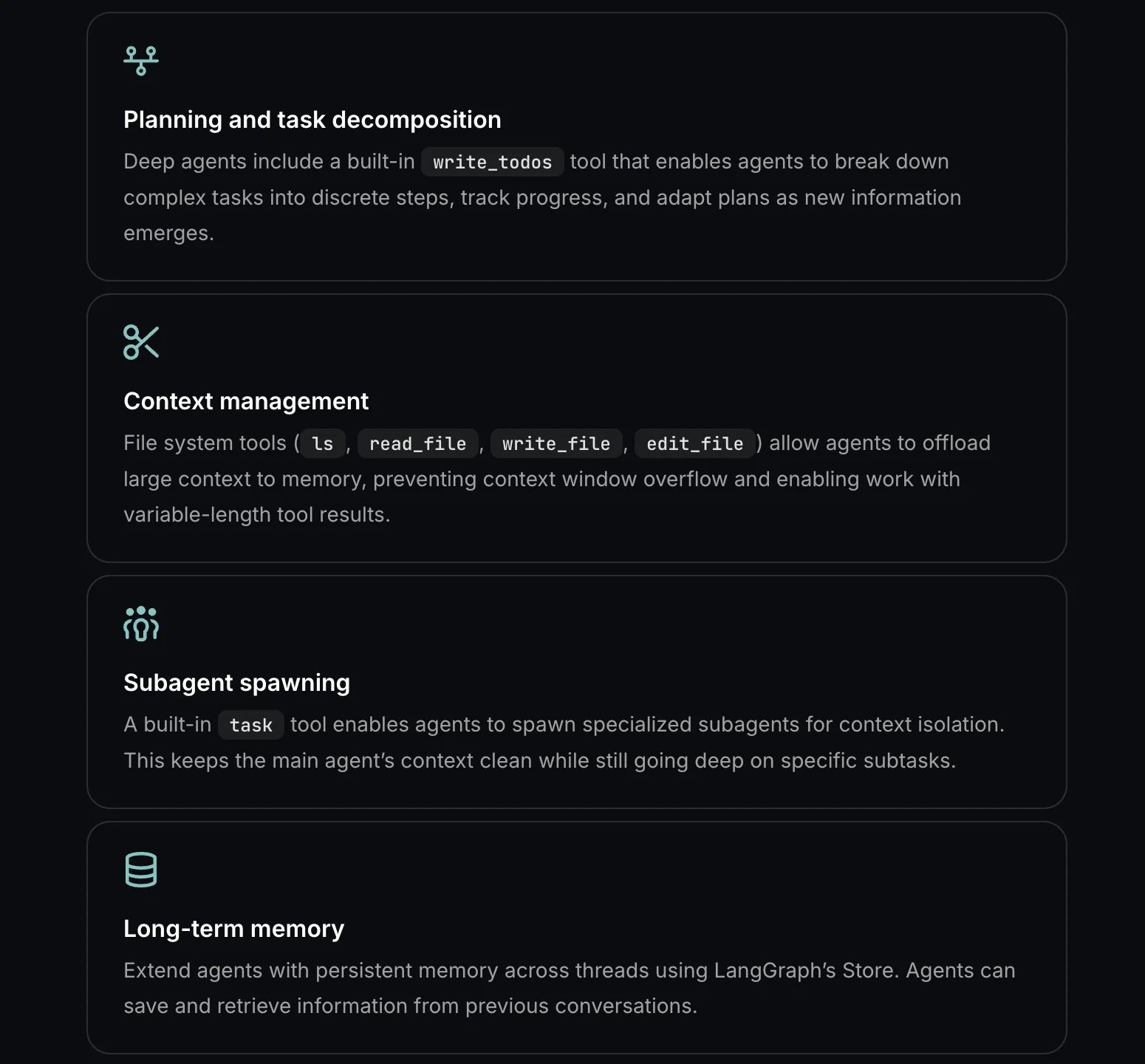Click the scissors context management icon
The width and height of the screenshot is (1145, 1064).
[x=141, y=342]
